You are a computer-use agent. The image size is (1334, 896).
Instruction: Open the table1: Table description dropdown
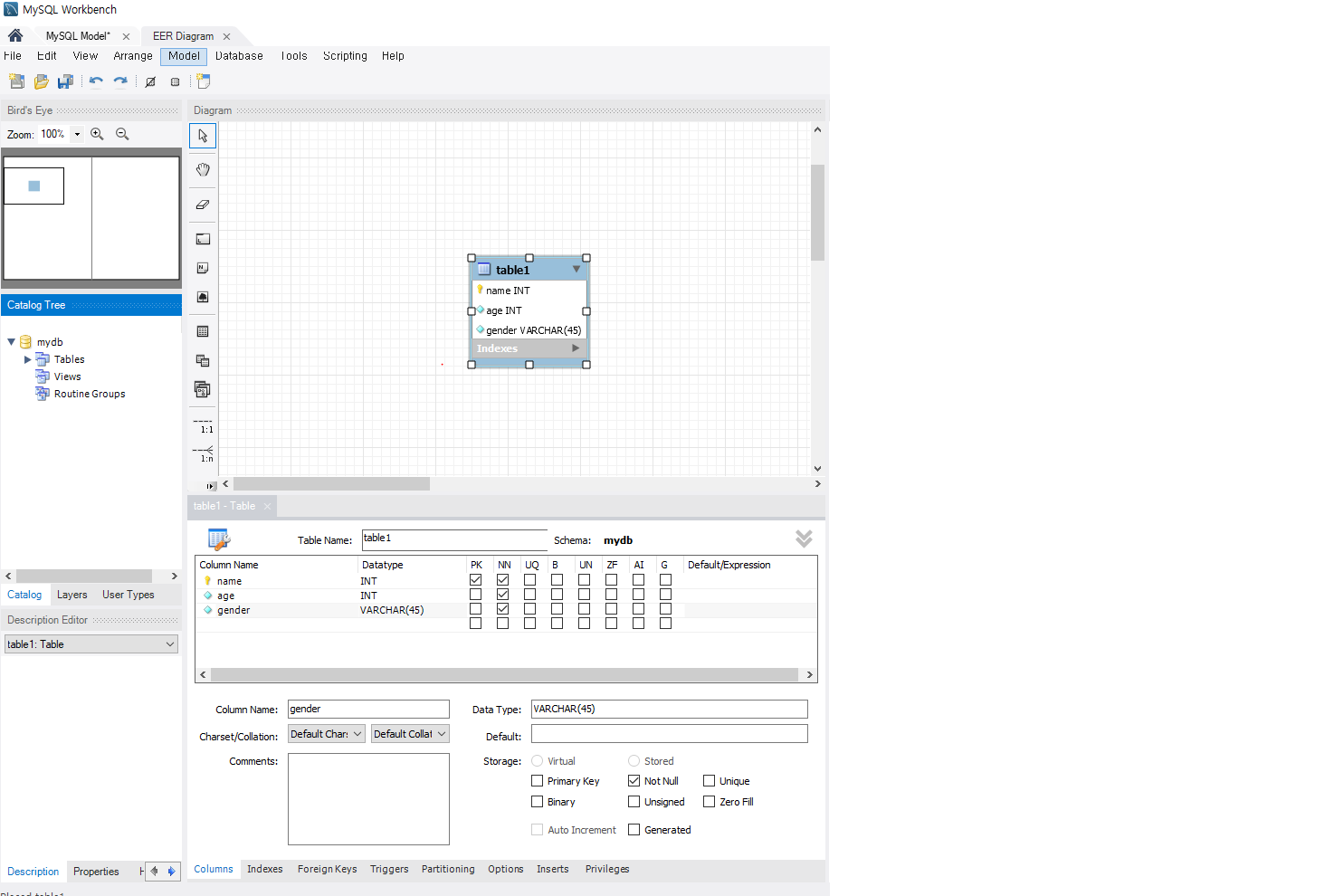tap(91, 644)
